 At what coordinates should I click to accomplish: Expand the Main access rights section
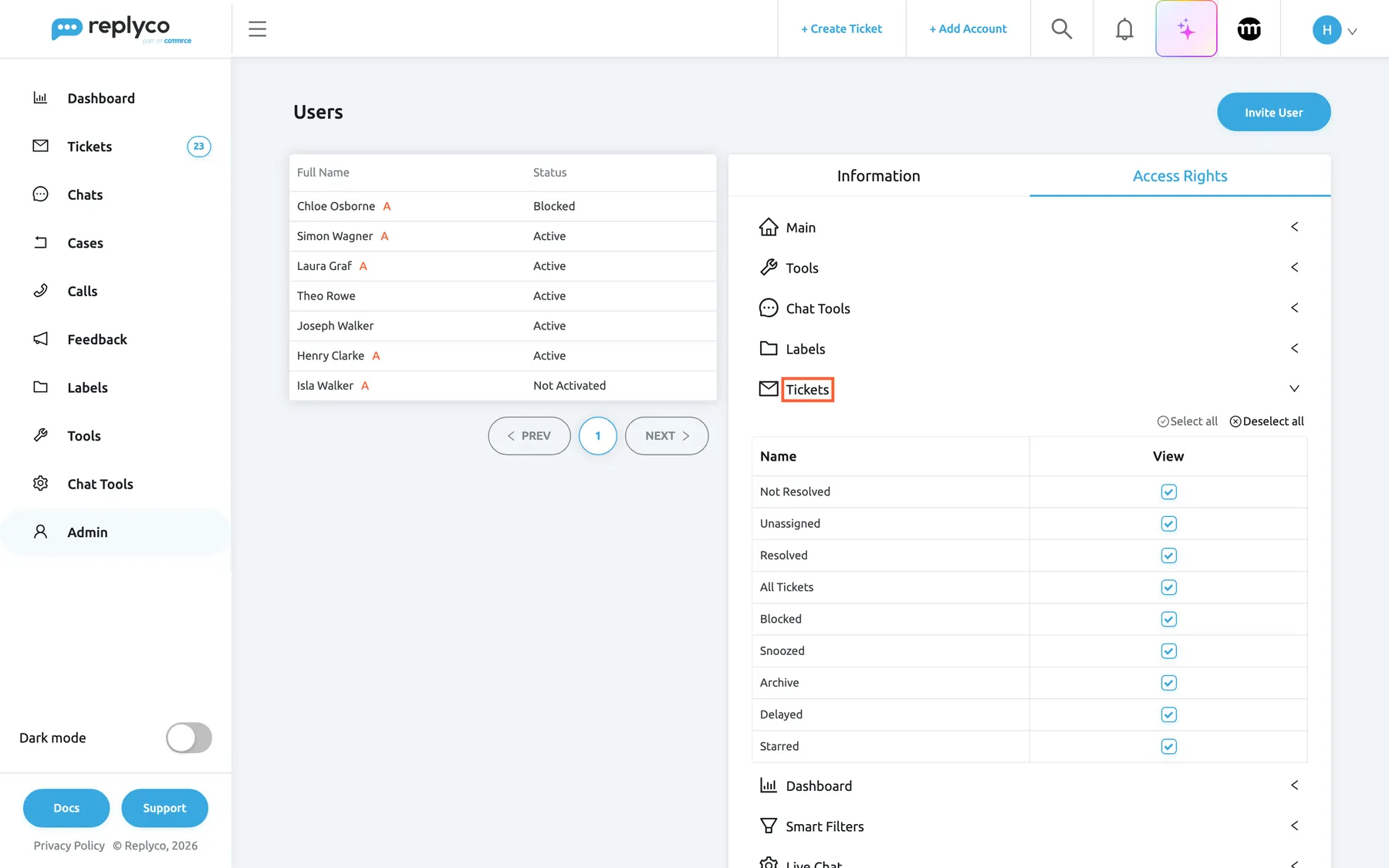(1029, 227)
